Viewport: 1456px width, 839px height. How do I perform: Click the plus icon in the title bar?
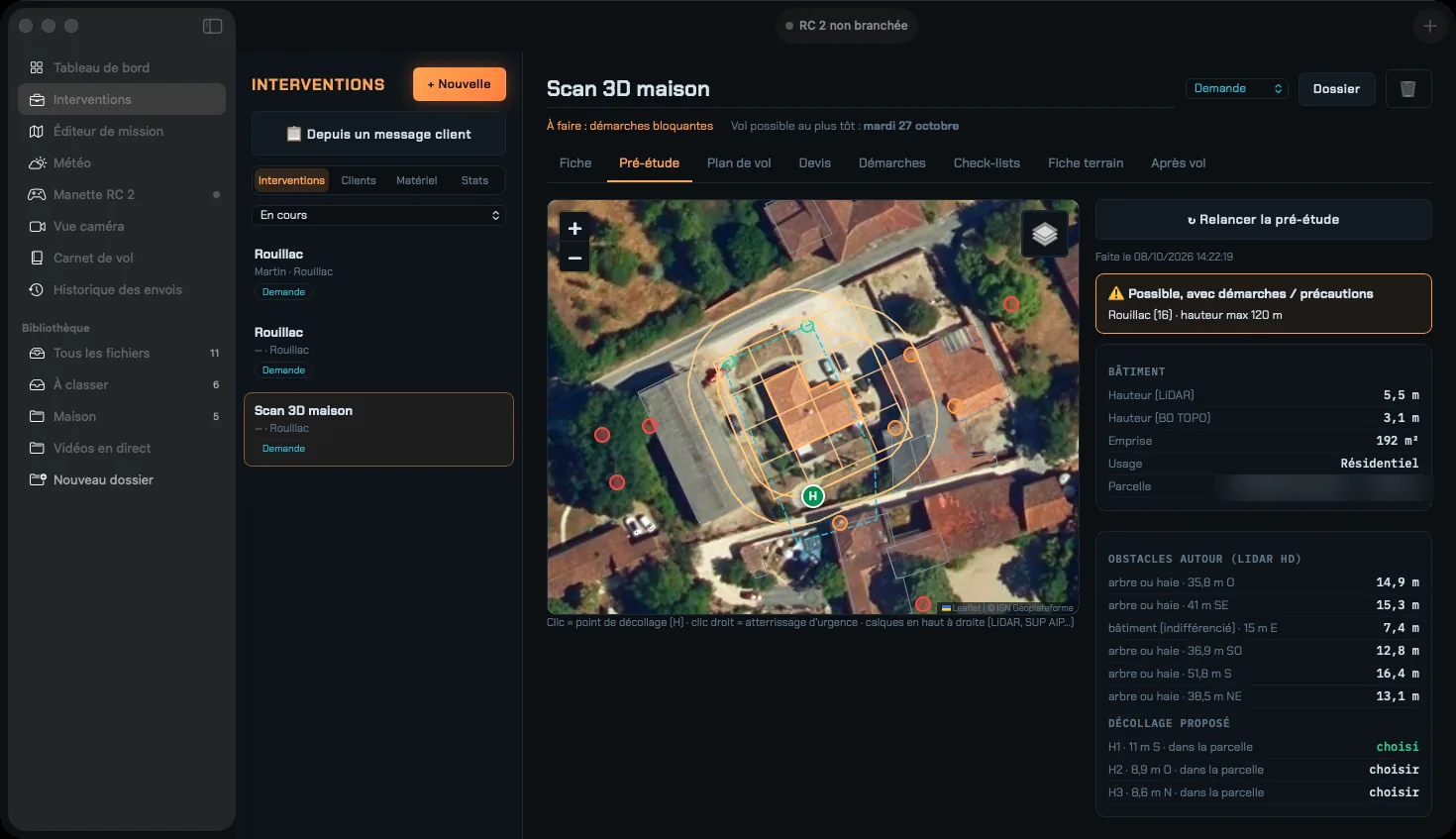click(x=1429, y=26)
